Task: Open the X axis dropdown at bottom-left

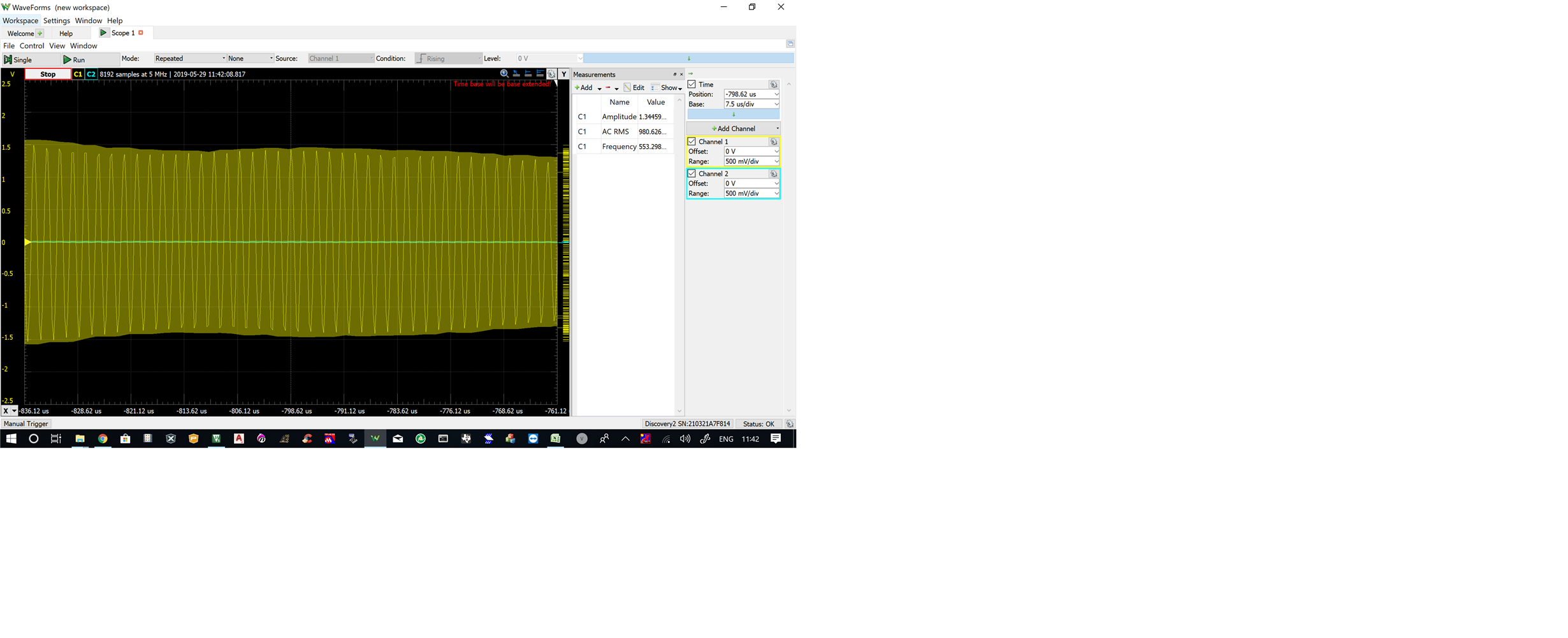Action: (x=14, y=411)
